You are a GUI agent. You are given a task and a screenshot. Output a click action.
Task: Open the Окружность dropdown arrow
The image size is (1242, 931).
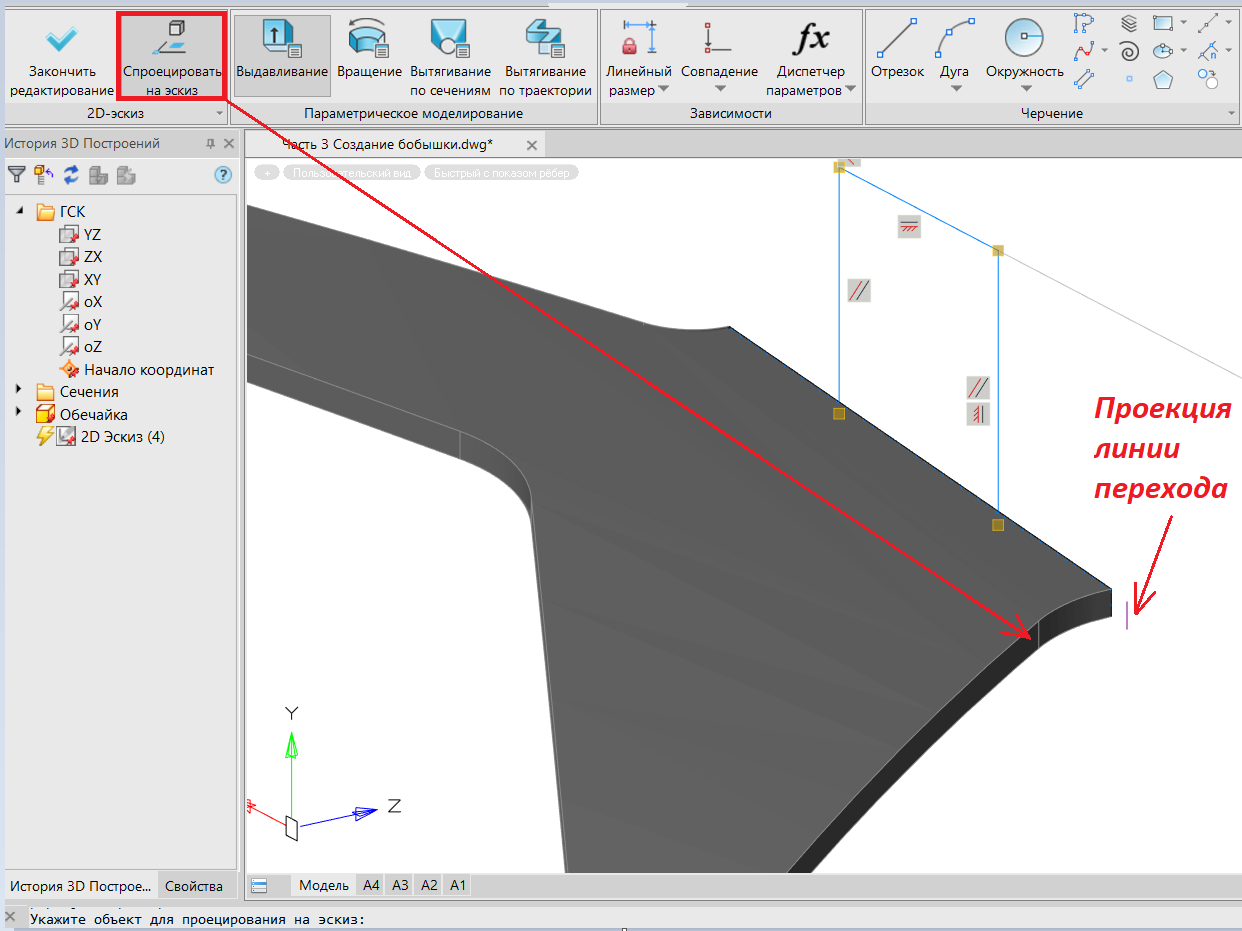[x=1025, y=90]
